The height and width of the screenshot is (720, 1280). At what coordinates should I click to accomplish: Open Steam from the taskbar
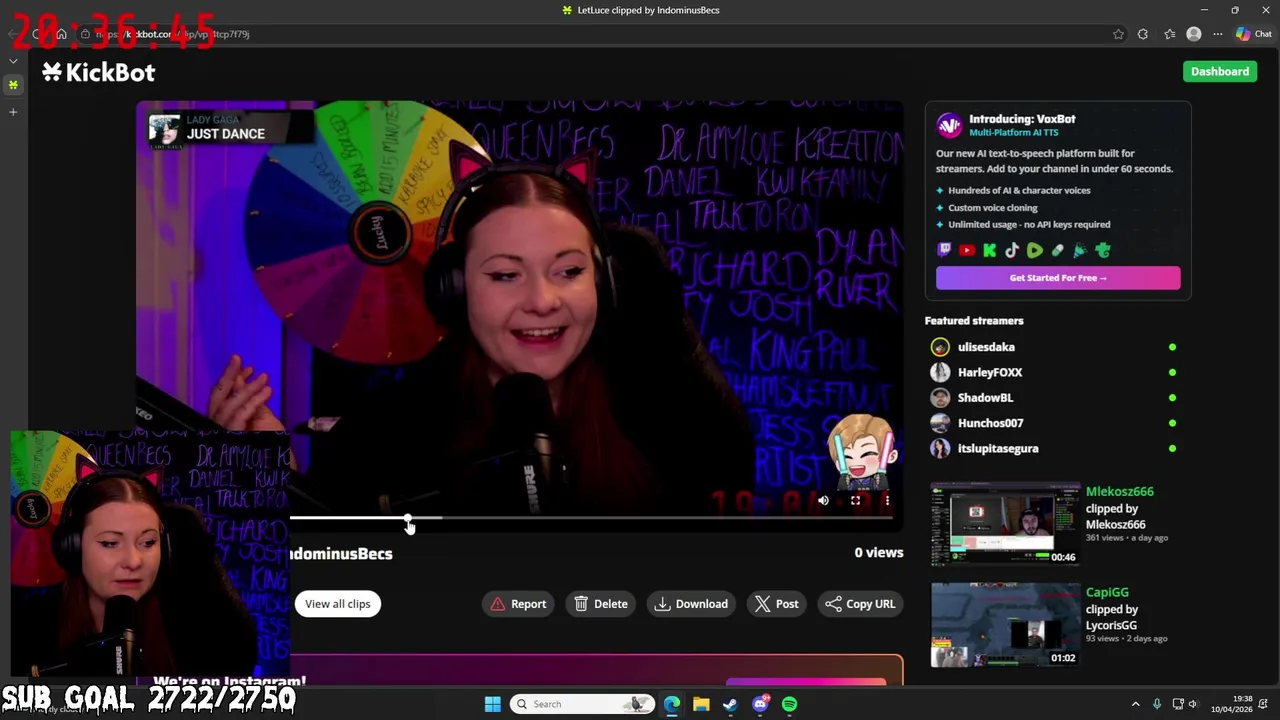[730, 704]
